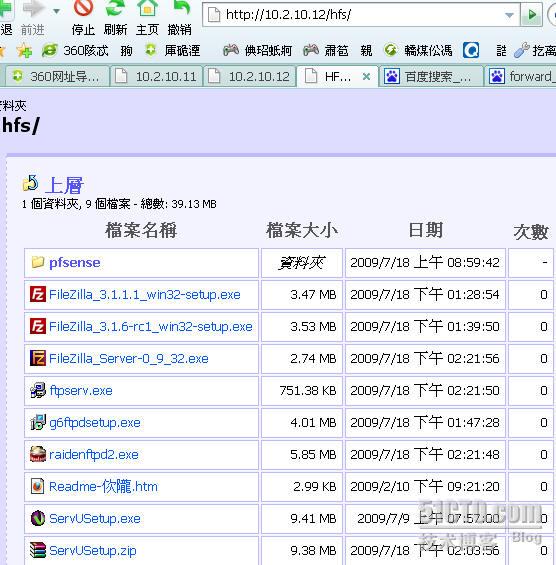This screenshot has height=565, width=556.
Task: Switch to the 10.2.10.12 tab
Action: [x=249, y=76]
